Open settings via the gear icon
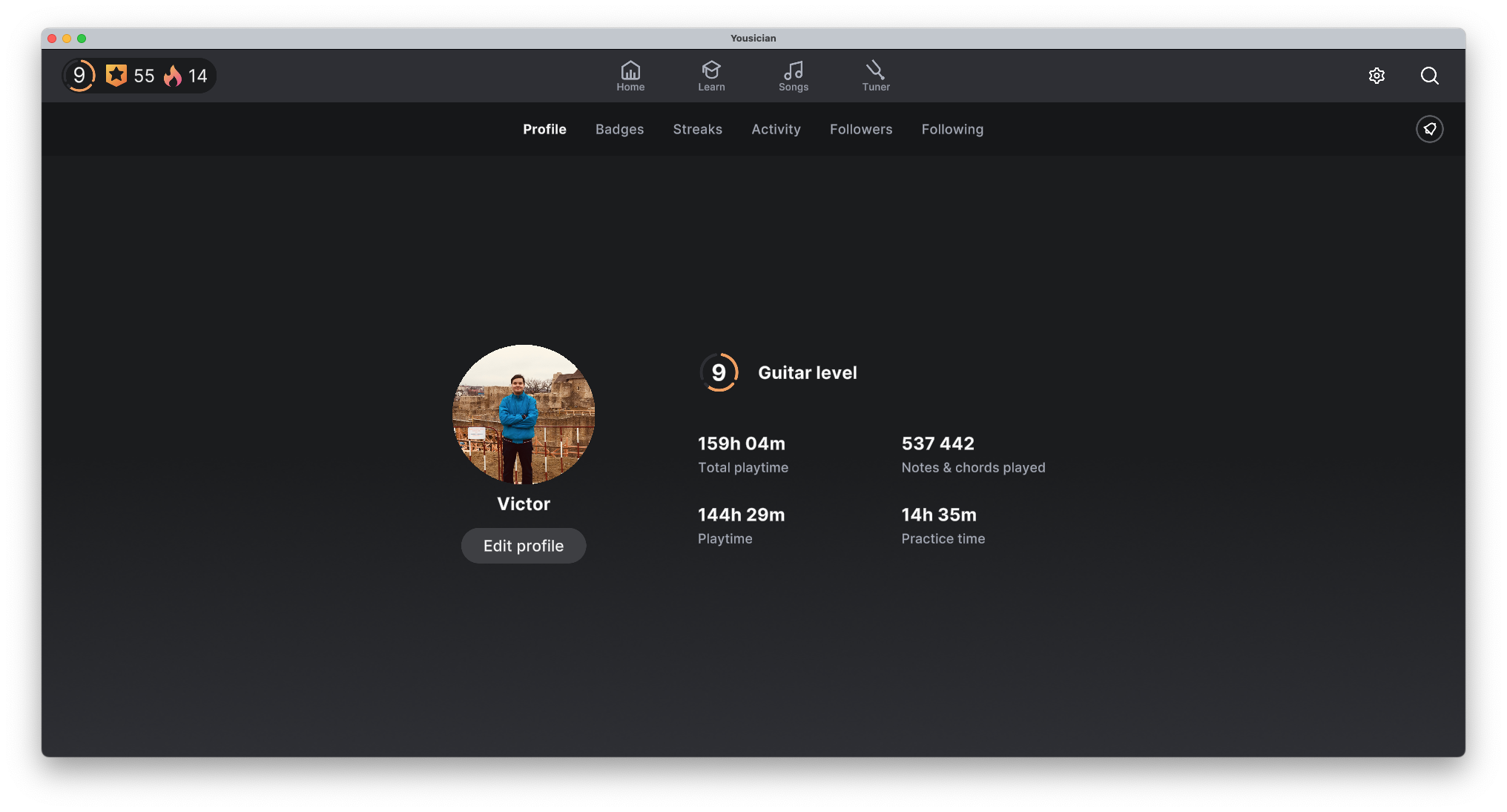 [x=1376, y=76]
